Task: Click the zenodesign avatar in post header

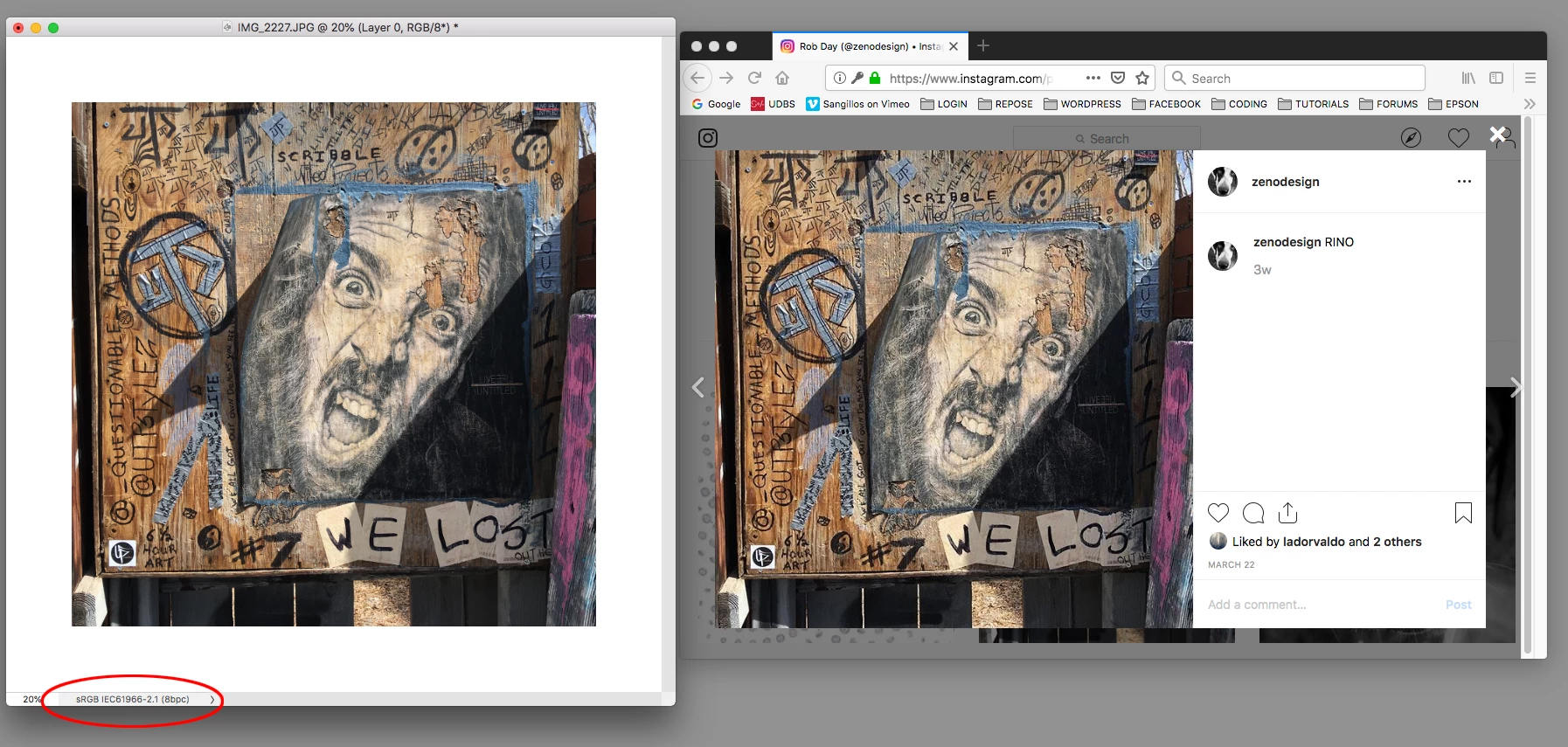Action: (1223, 182)
